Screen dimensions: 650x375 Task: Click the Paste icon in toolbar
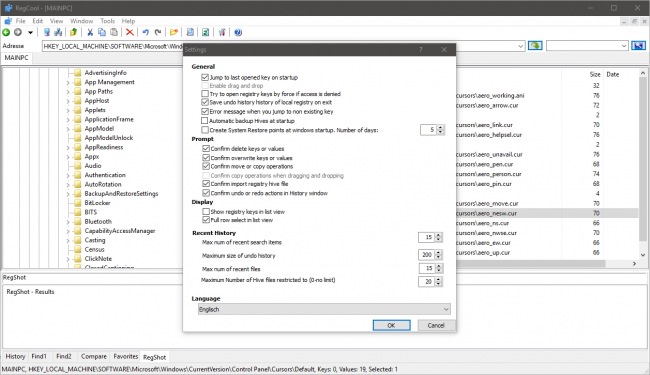[114, 32]
